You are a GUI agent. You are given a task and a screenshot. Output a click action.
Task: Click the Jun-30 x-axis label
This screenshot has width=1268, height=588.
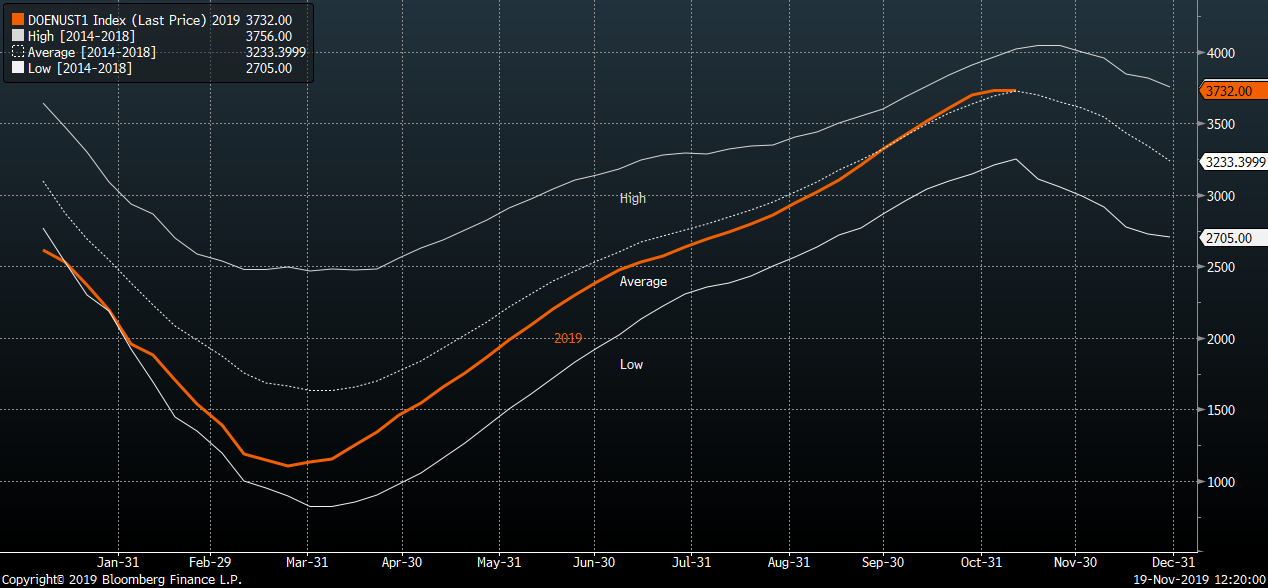[594, 563]
